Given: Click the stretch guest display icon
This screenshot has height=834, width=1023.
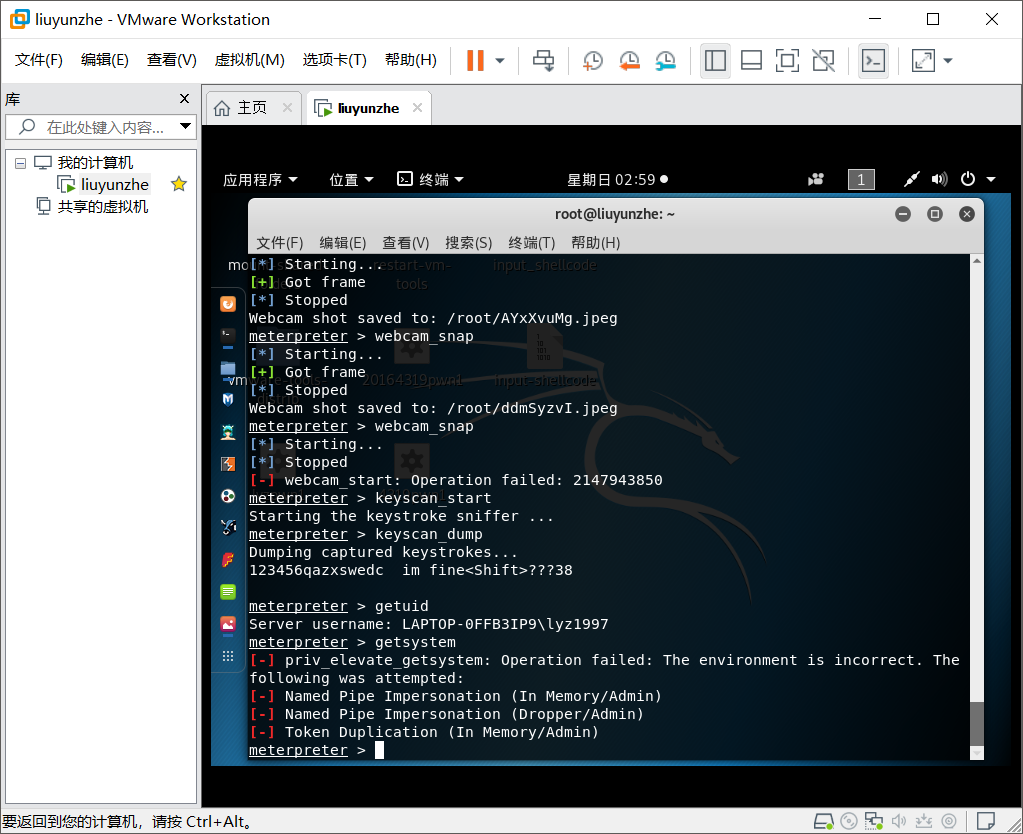Looking at the screenshot, I should tap(923, 61).
